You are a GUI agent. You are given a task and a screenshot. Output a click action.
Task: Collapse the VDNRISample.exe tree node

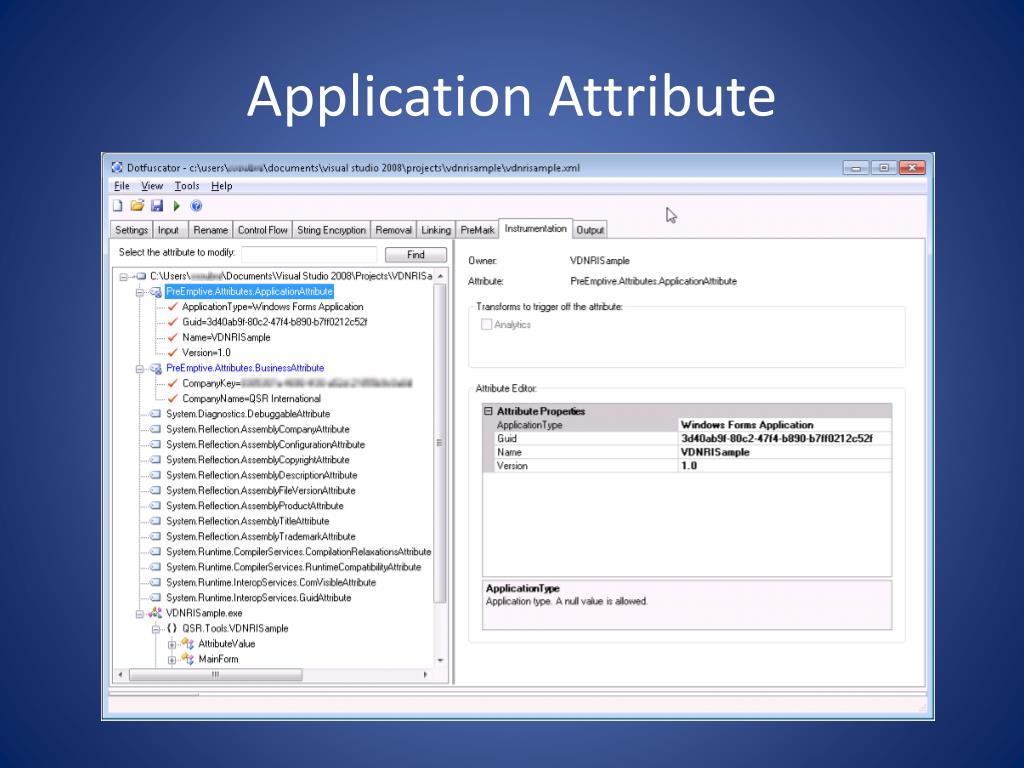point(139,614)
